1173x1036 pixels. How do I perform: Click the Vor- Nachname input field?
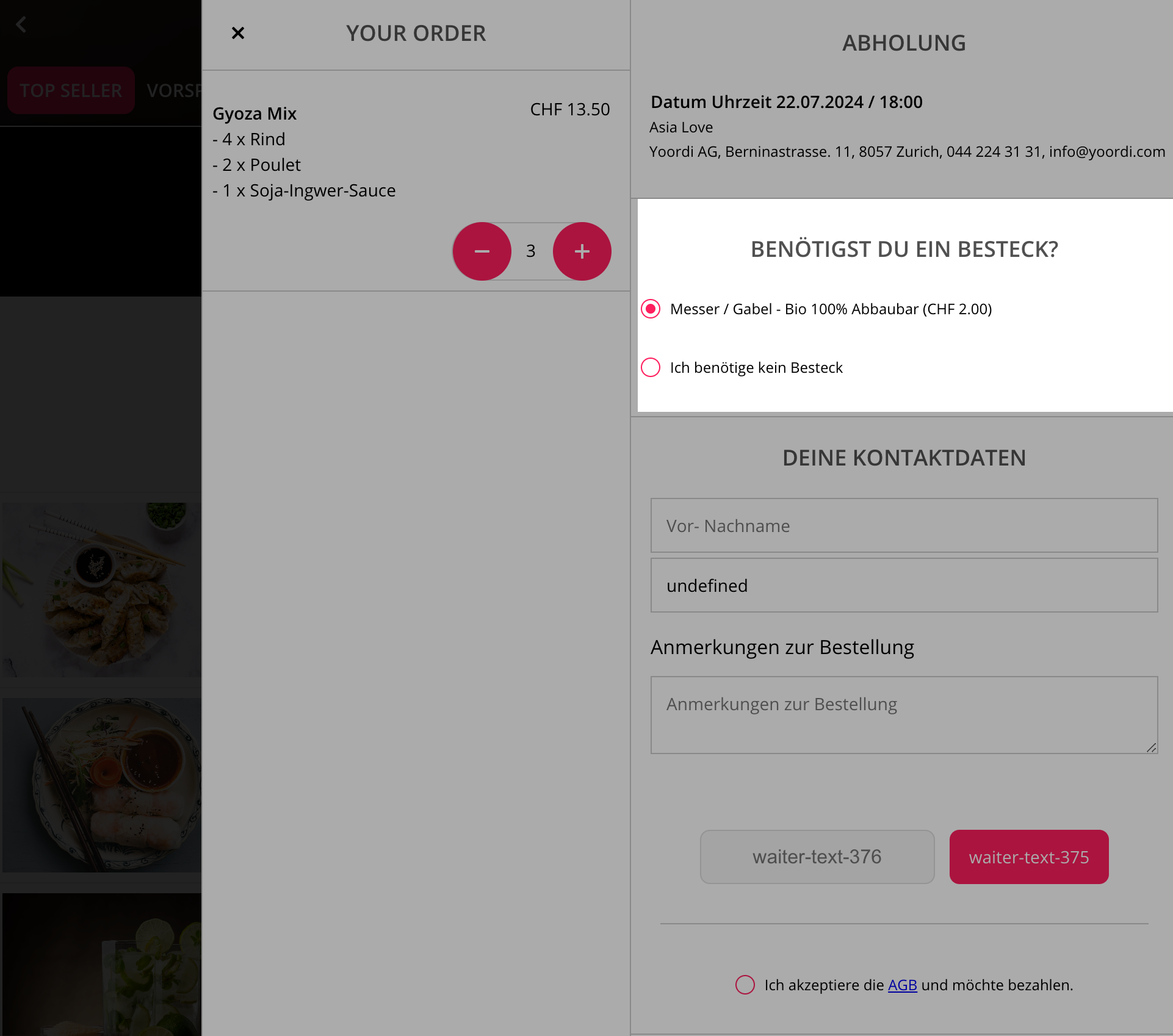click(x=904, y=525)
